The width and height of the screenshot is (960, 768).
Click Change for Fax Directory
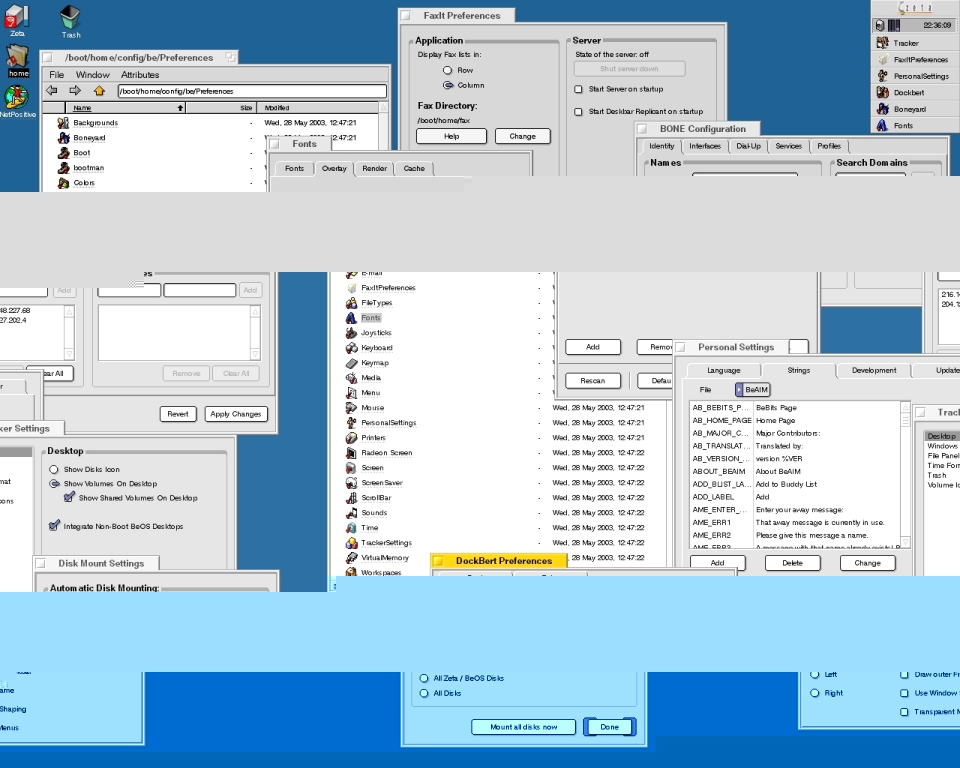click(522, 136)
